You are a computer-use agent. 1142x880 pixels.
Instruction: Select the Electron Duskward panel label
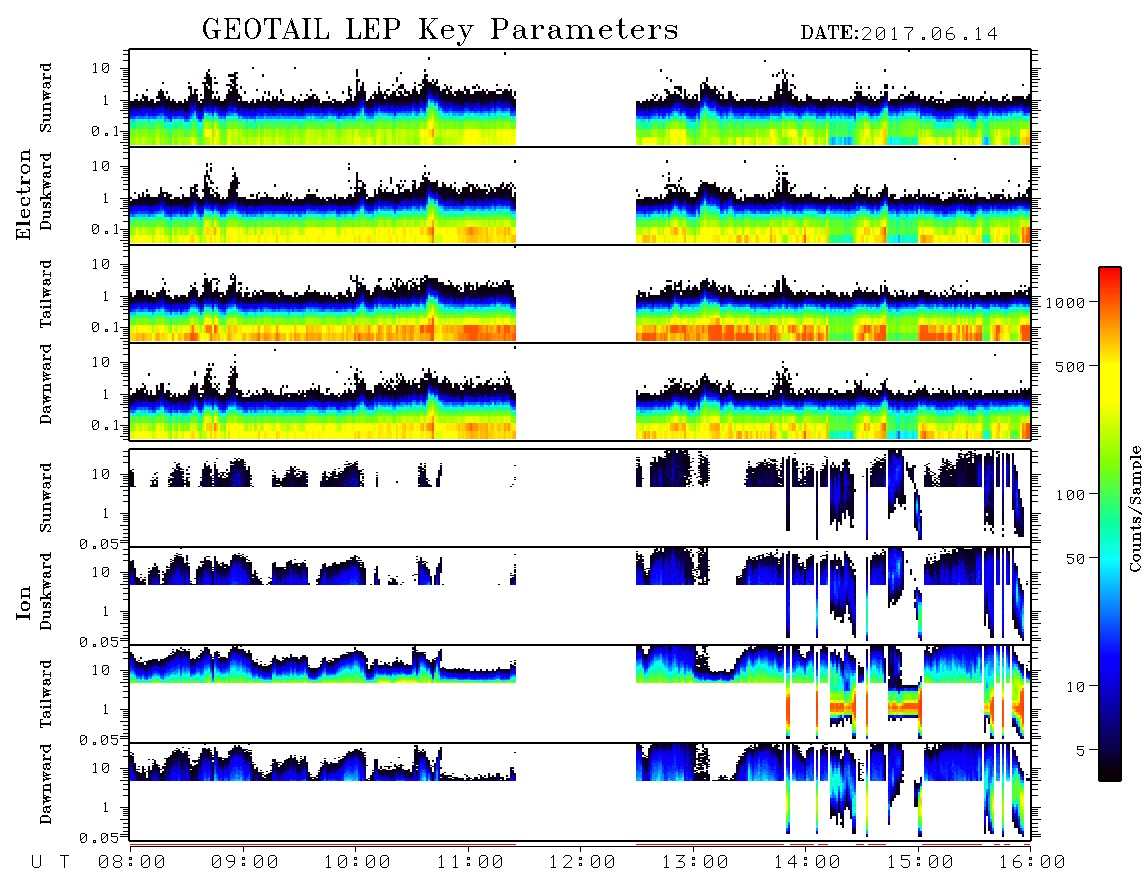[46, 191]
